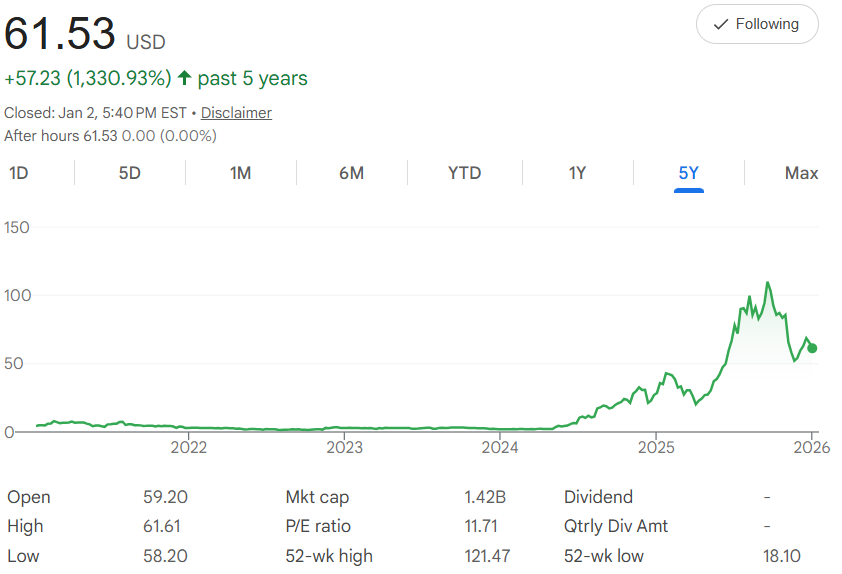Click the 61.53 price heading
The width and height of the screenshot is (842, 574).
[x=60, y=34]
